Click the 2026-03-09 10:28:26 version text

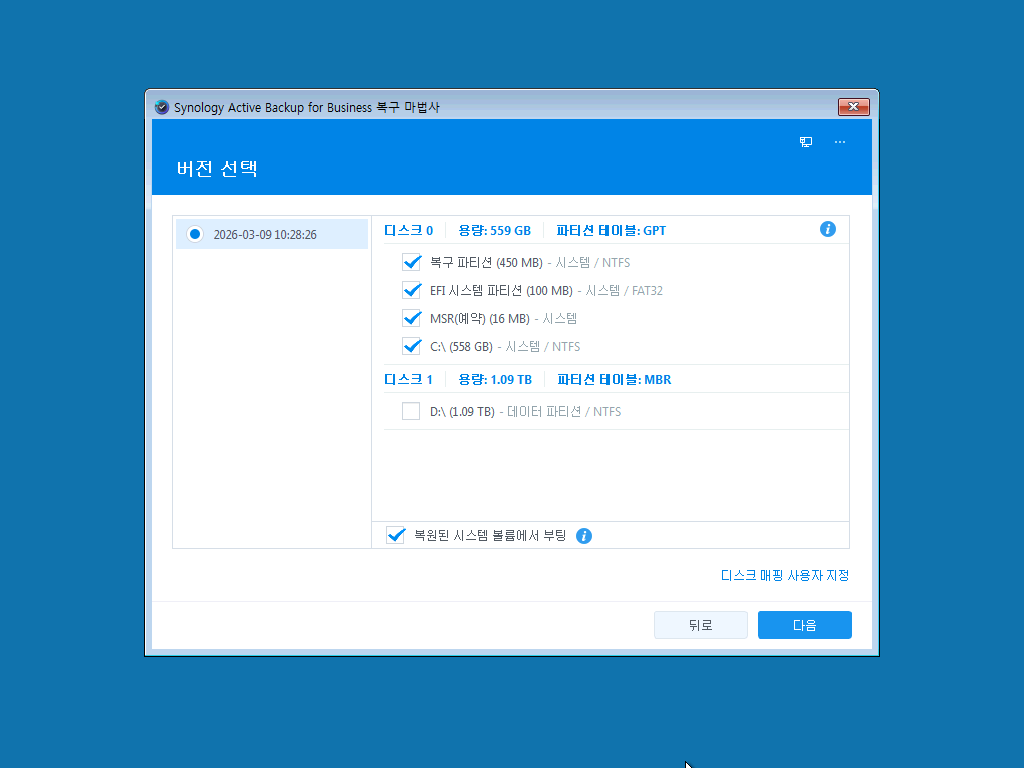tap(265, 234)
